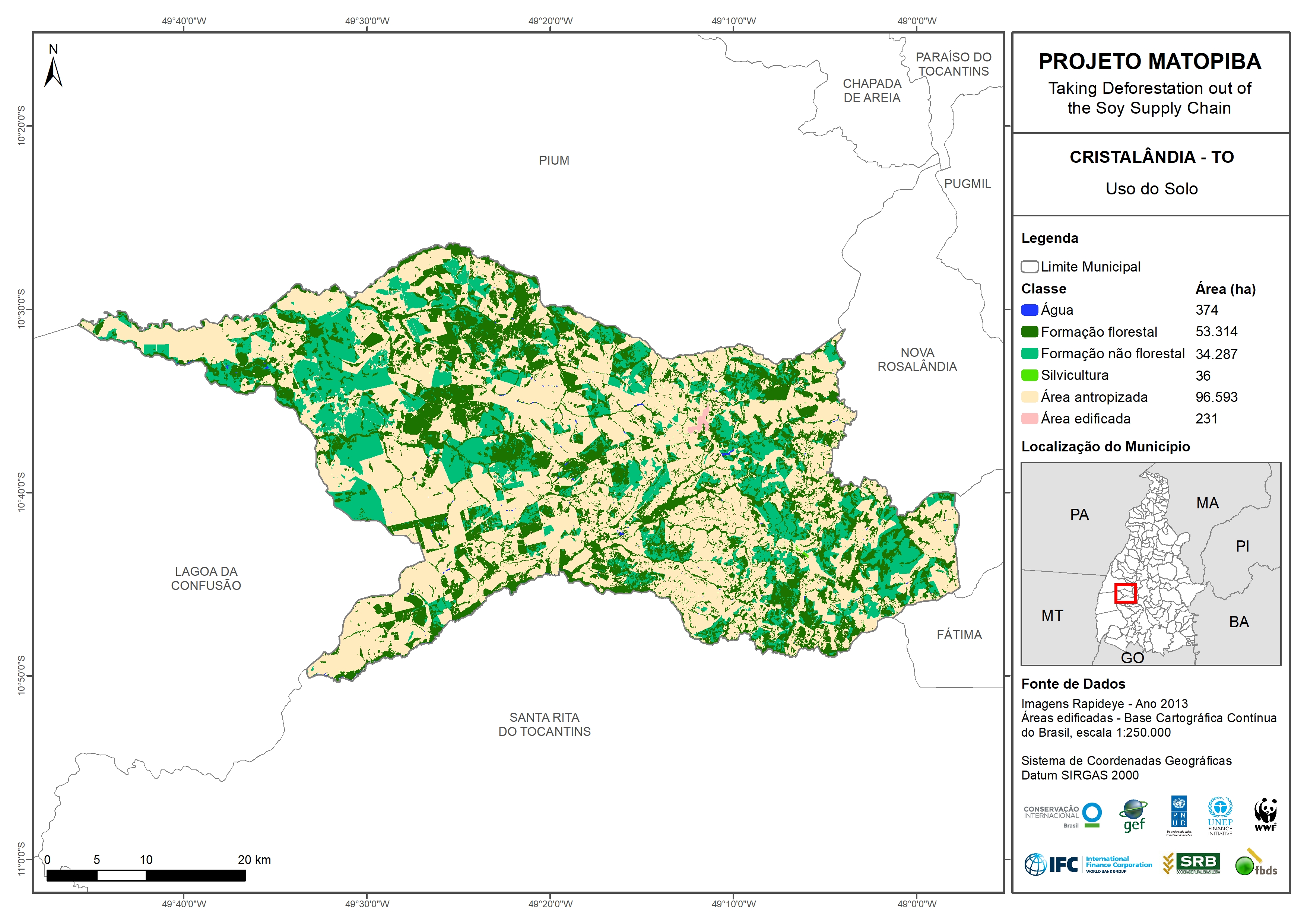Click the PIUM municipality label

tap(553, 161)
